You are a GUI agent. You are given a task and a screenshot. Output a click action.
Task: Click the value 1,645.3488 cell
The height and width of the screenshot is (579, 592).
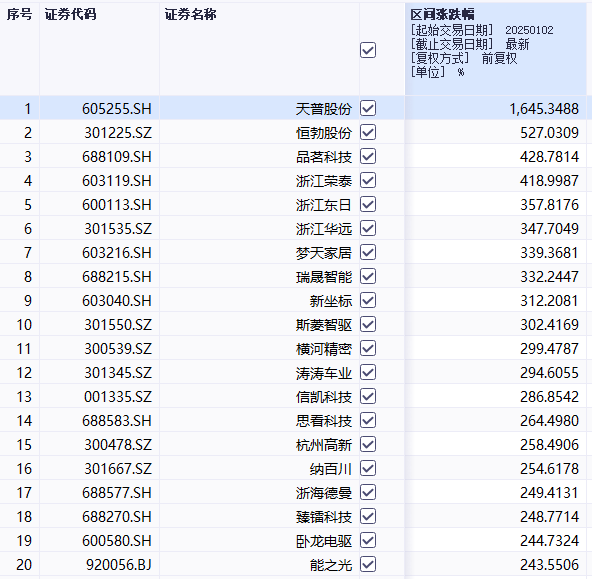pyautogui.click(x=495, y=108)
